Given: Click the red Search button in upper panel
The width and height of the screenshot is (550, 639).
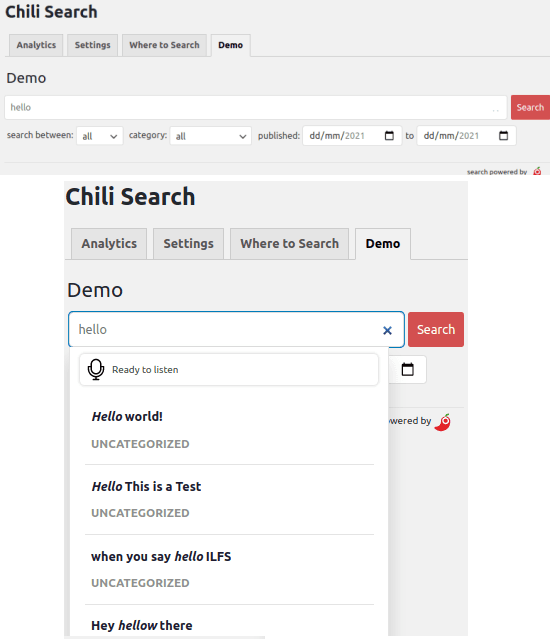Looking at the screenshot, I should point(530,108).
